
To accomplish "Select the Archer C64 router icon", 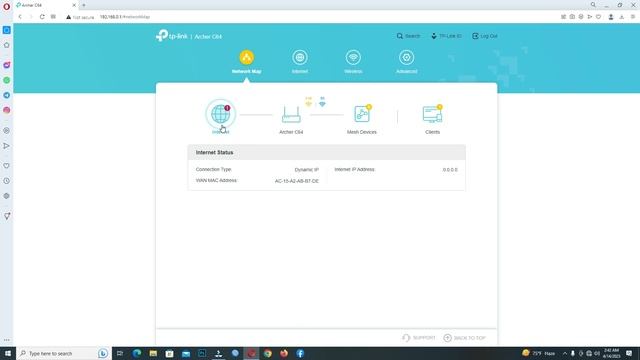I will click(x=291, y=115).
